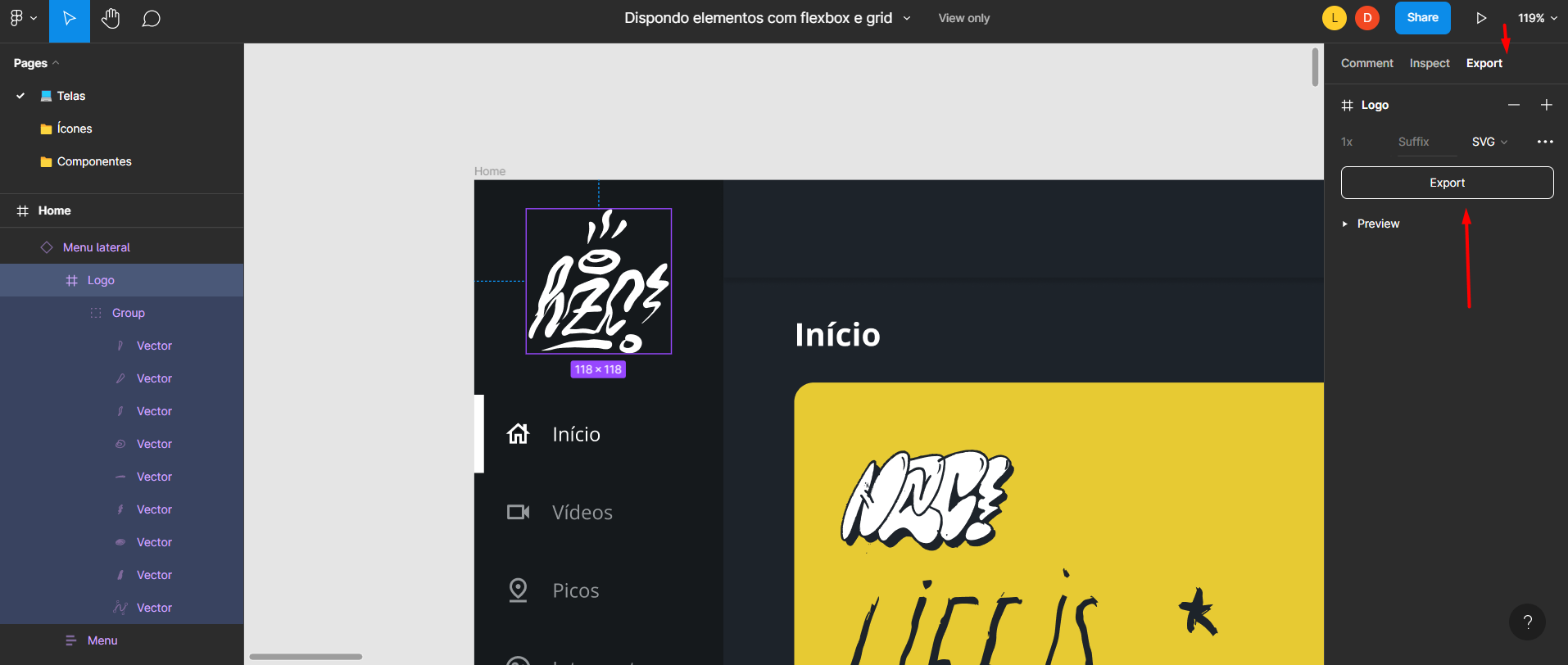The image size is (1568, 665).
Task: Open the file title dropdown chevron
Action: pyautogui.click(x=907, y=18)
